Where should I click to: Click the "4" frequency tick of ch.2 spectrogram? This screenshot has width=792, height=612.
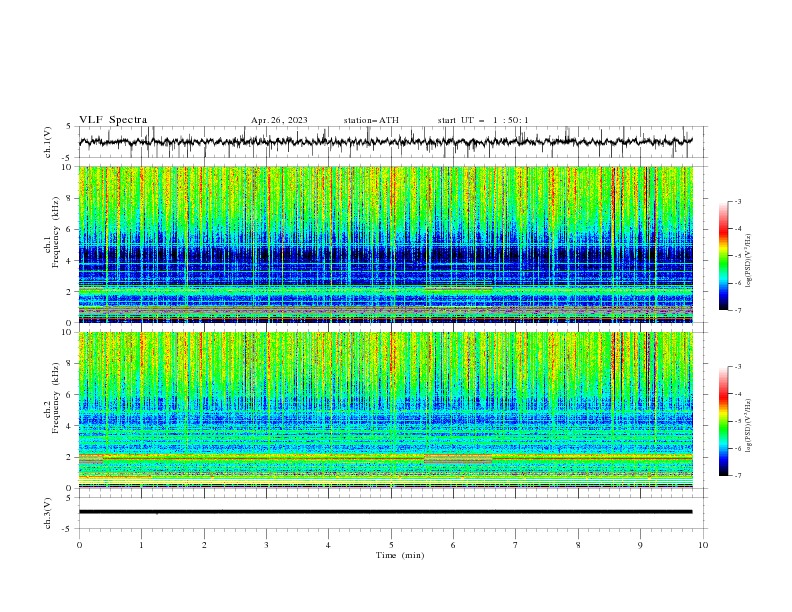(x=71, y=426)
